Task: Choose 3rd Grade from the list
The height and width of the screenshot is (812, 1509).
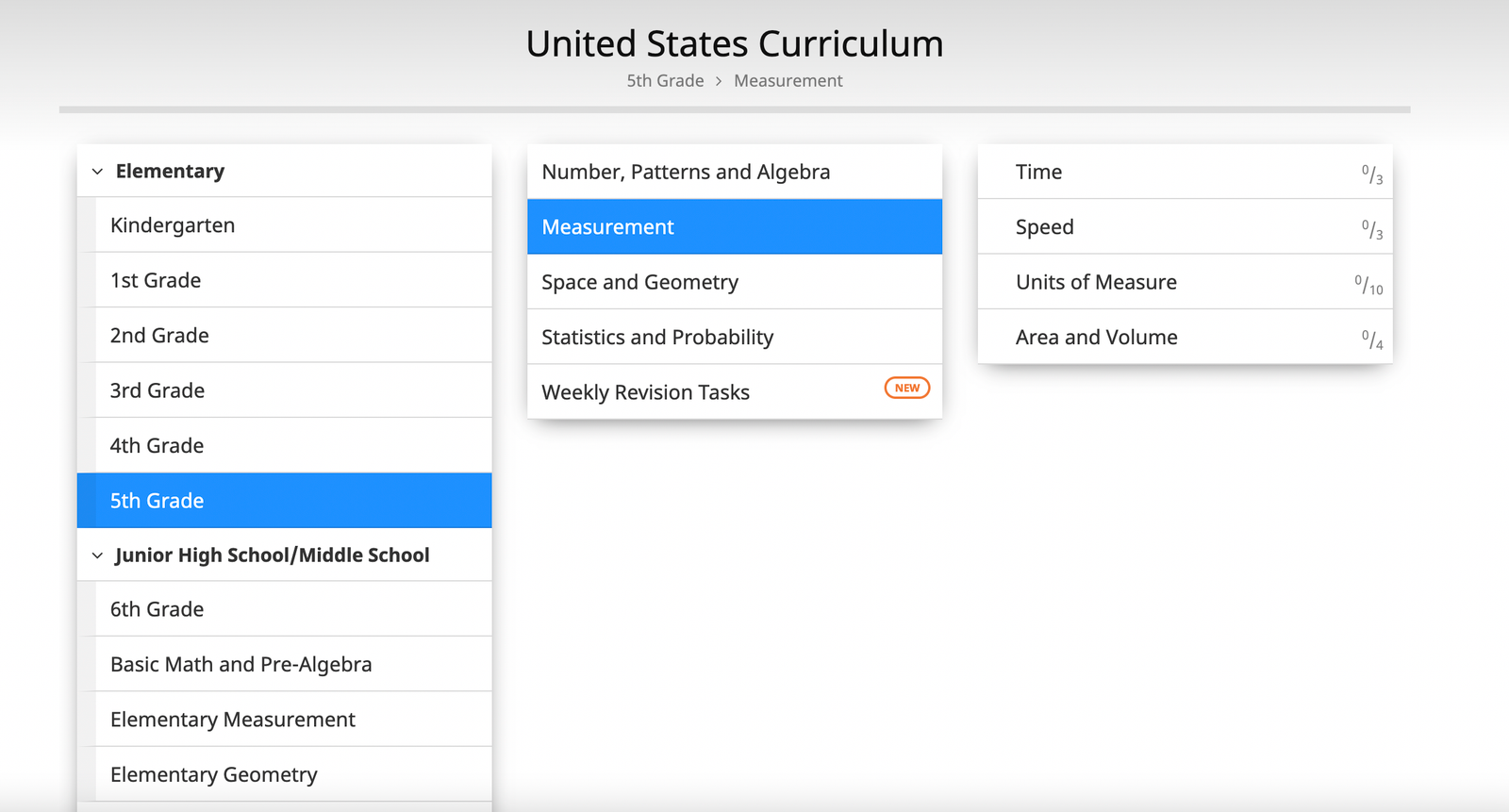Action: [x=158, y=390]
